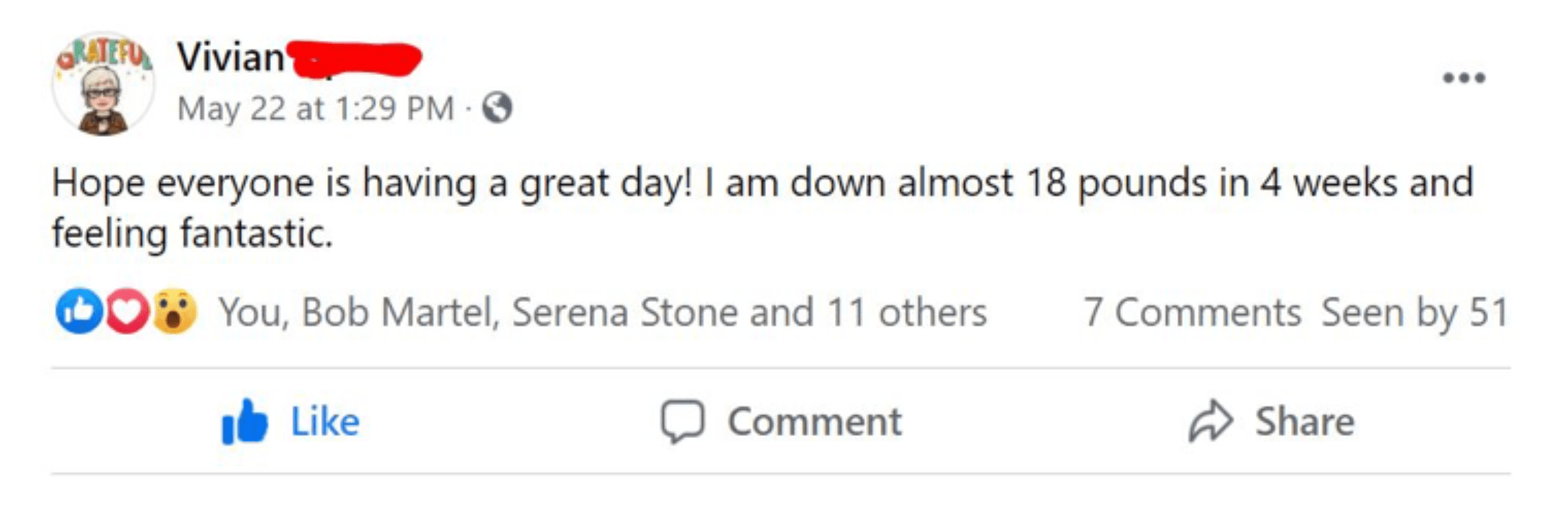Expand the 7 Comments thread
1568x524 pixels.
pyautogui.click(x=1192, y=312)
